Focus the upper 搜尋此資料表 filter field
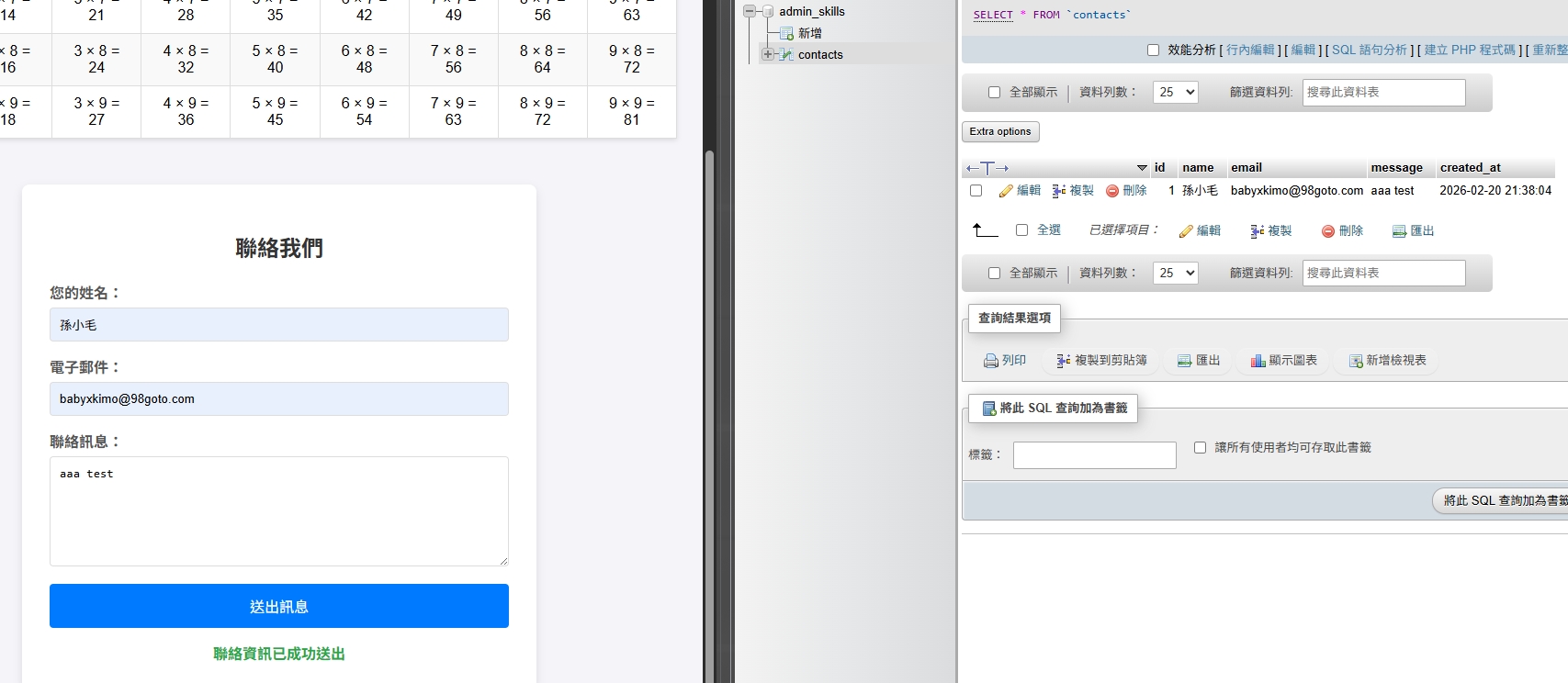 coord(1383,92)
